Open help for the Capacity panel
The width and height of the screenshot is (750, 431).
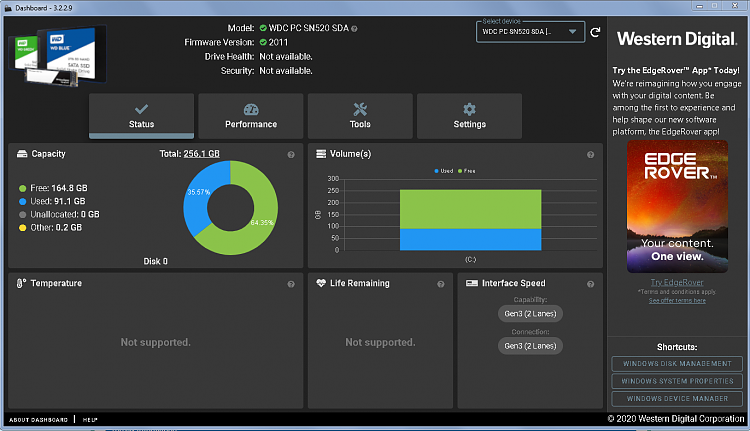coord(291,155)
